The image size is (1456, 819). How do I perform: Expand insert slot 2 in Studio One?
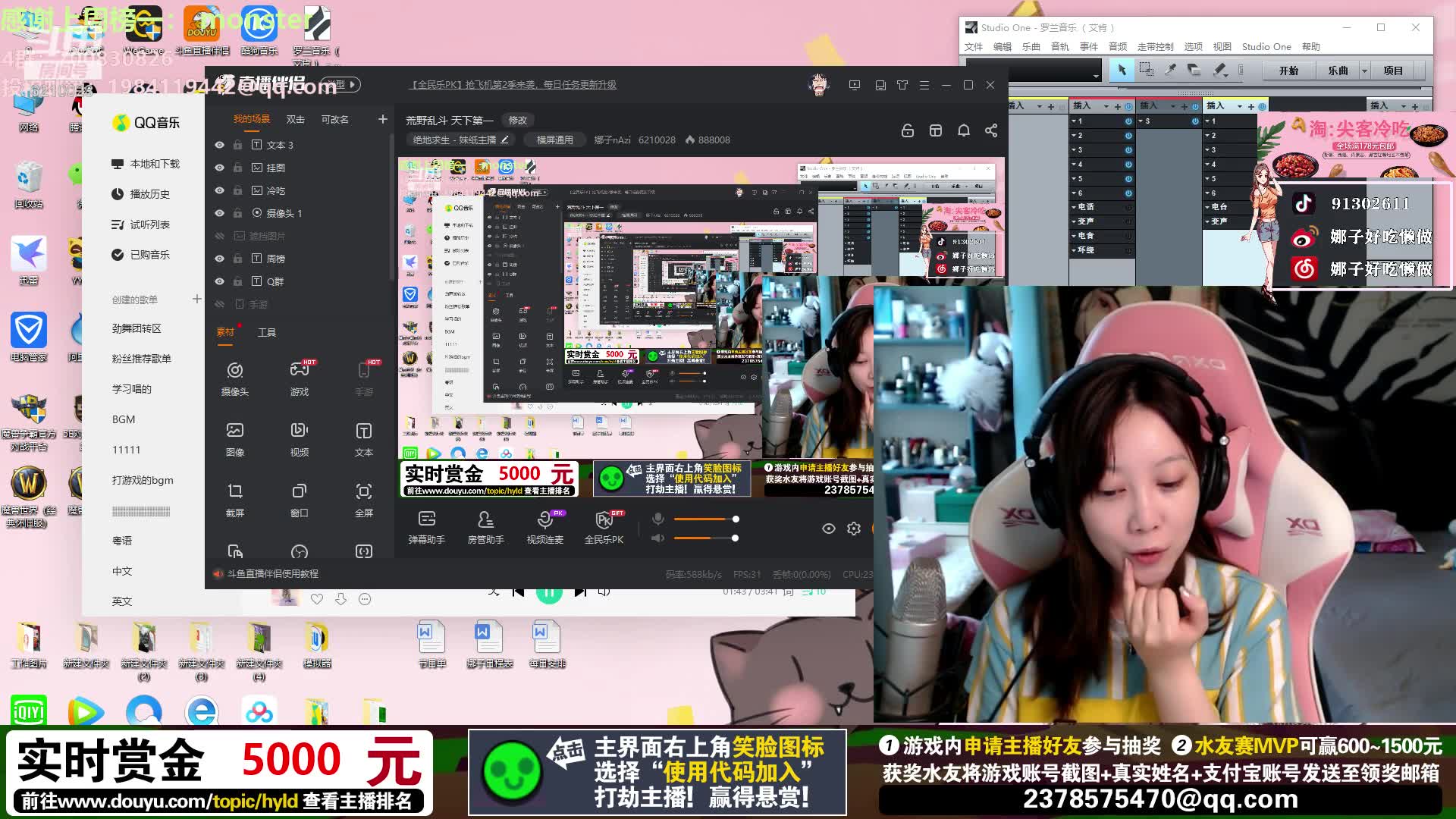point(1074,136)
